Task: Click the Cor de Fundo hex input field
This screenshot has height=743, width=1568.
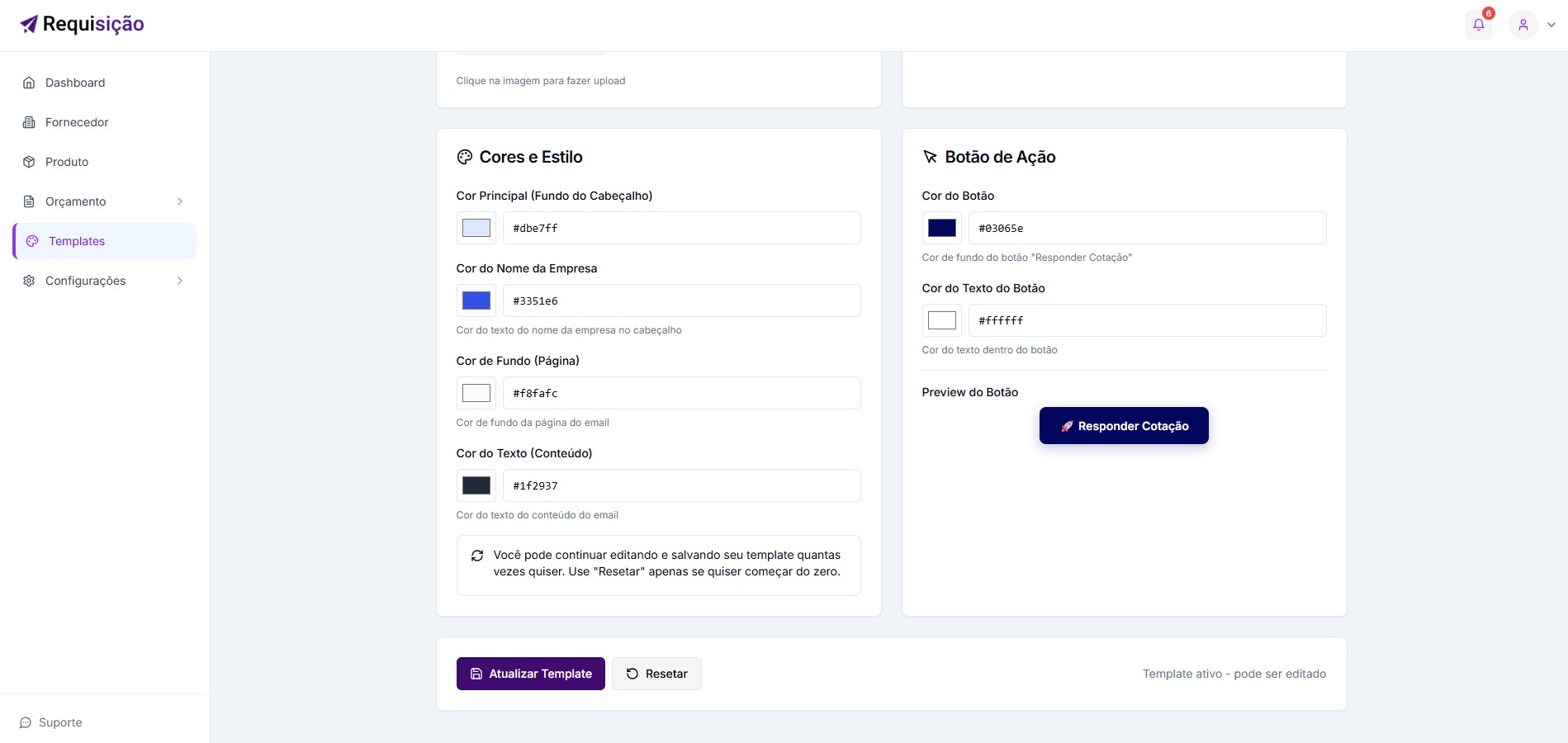Action: pos(681,393)
